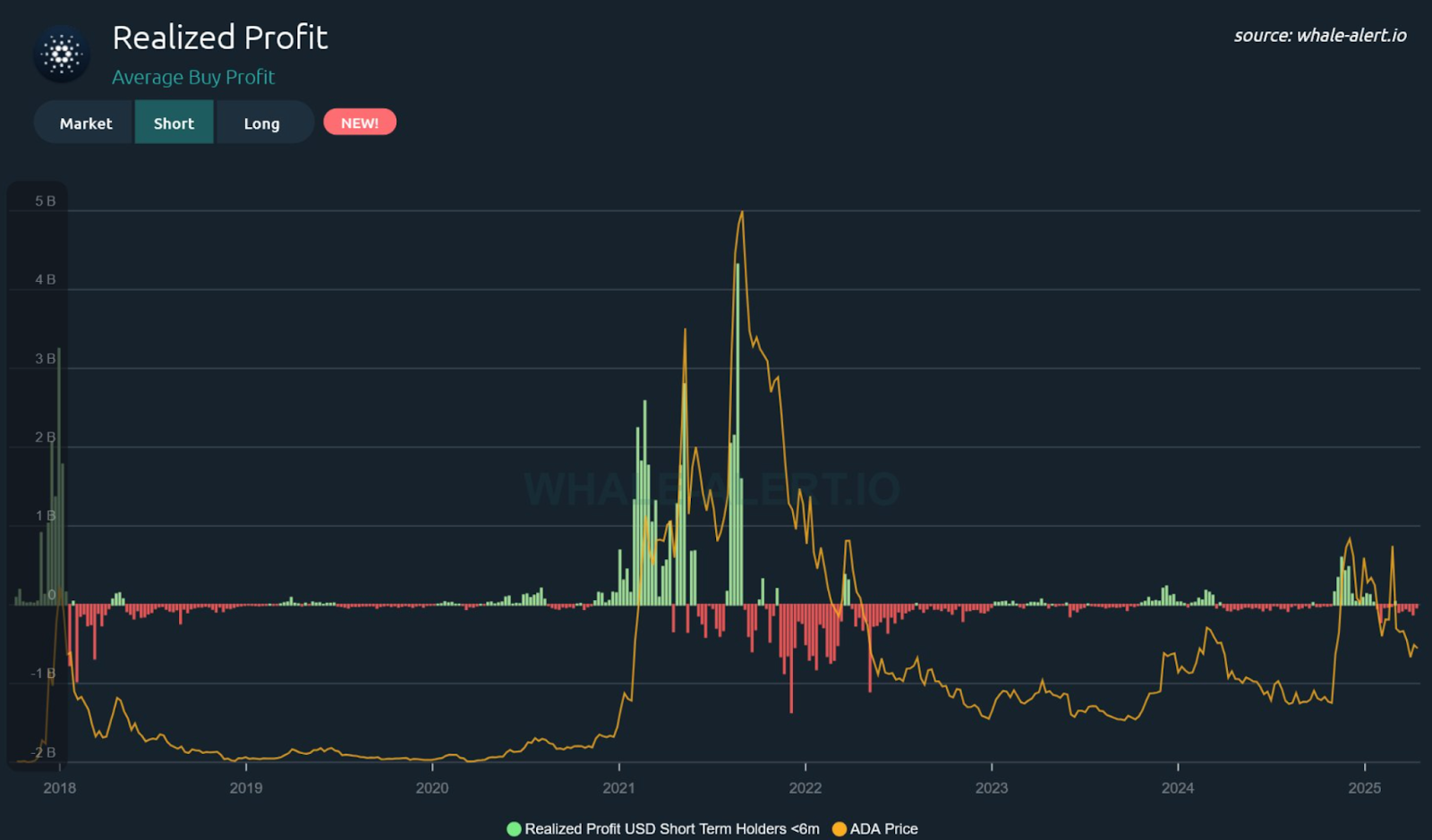This screenshot has height=840, width=1432.
Task: Click the 2024 x-axis label
Action: click(1178, 788)
